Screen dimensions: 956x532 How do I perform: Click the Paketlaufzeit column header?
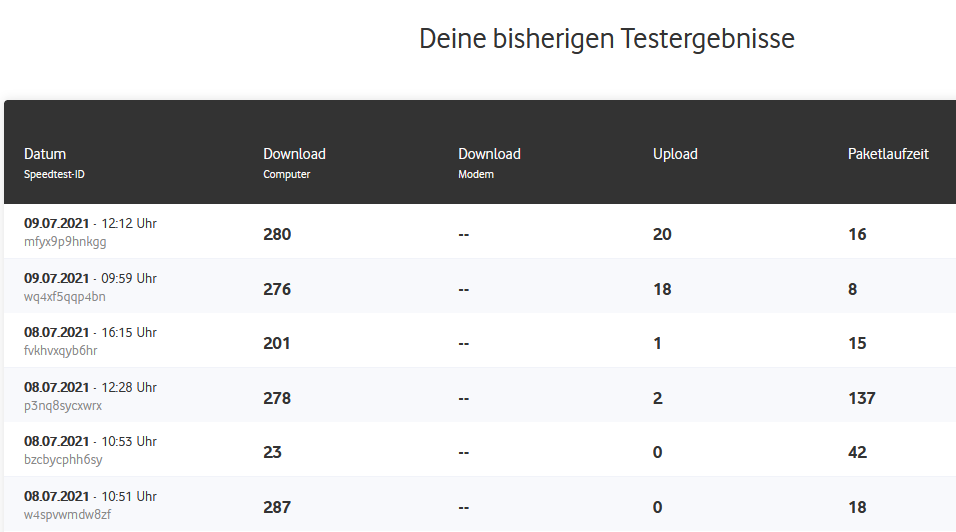[888, 154]
